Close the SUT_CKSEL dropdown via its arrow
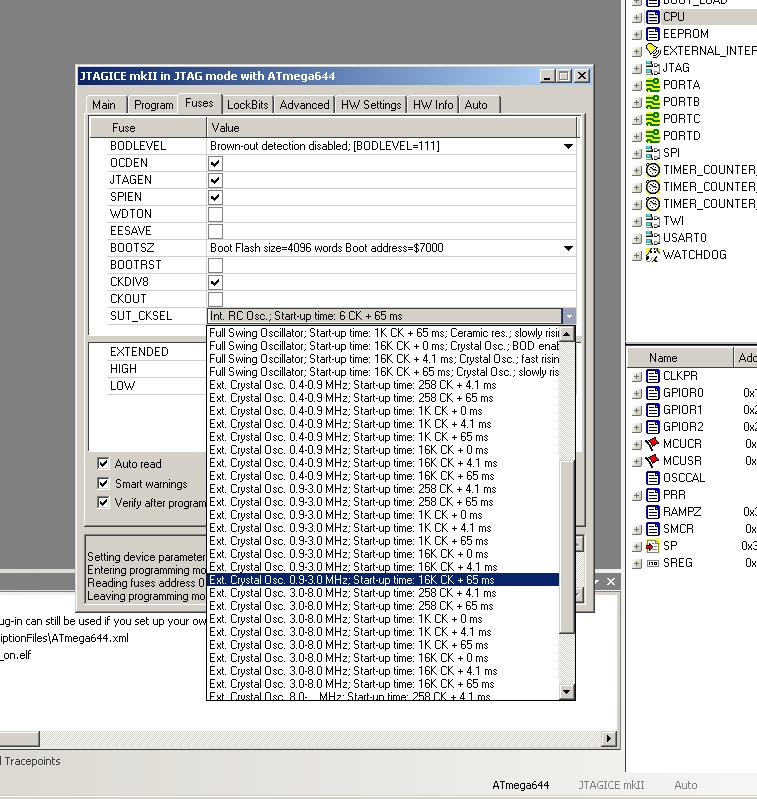This screenshot has width=757, height=799. coord(569,316)
